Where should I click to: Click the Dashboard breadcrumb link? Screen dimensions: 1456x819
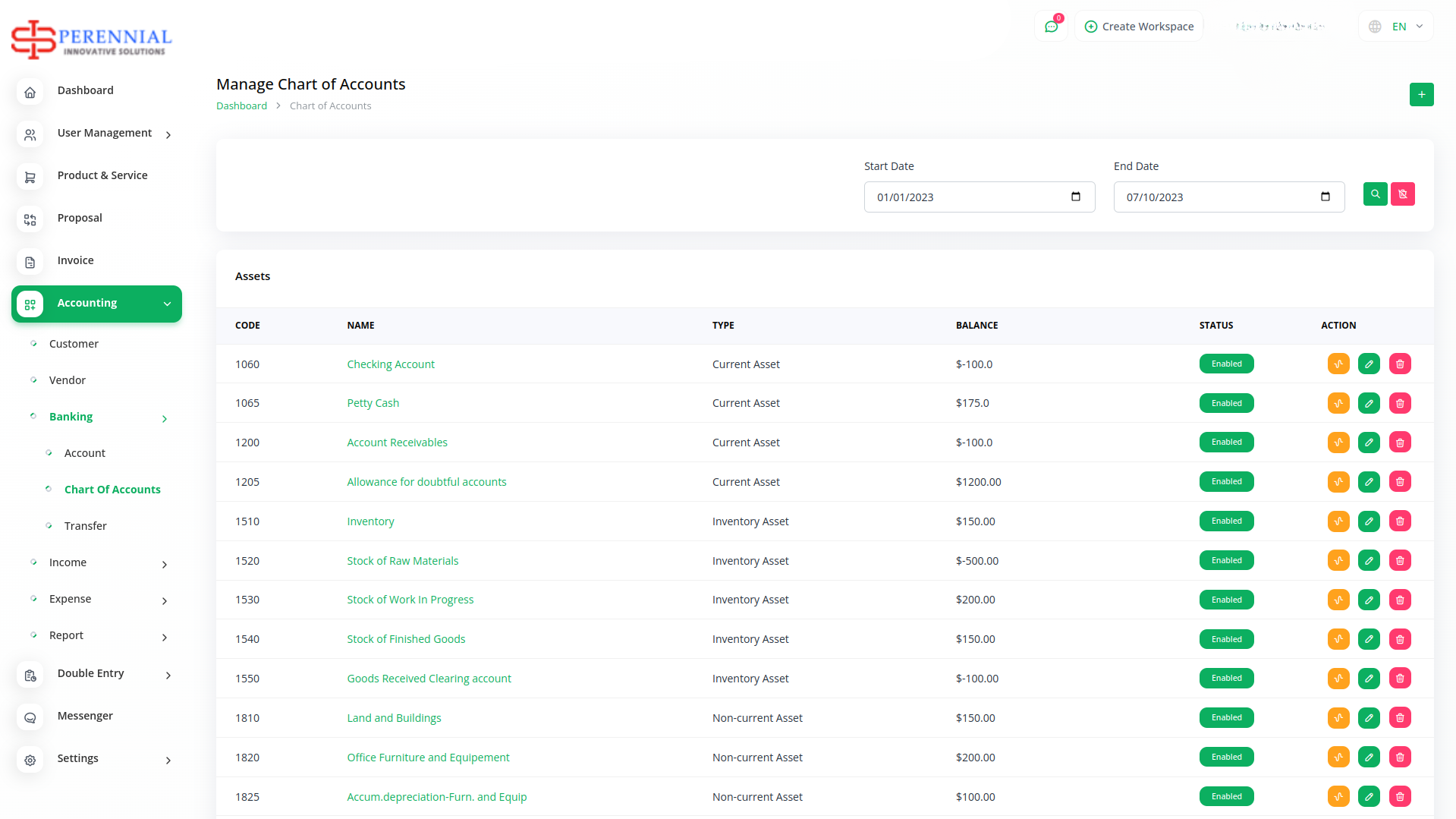point(241,106)
